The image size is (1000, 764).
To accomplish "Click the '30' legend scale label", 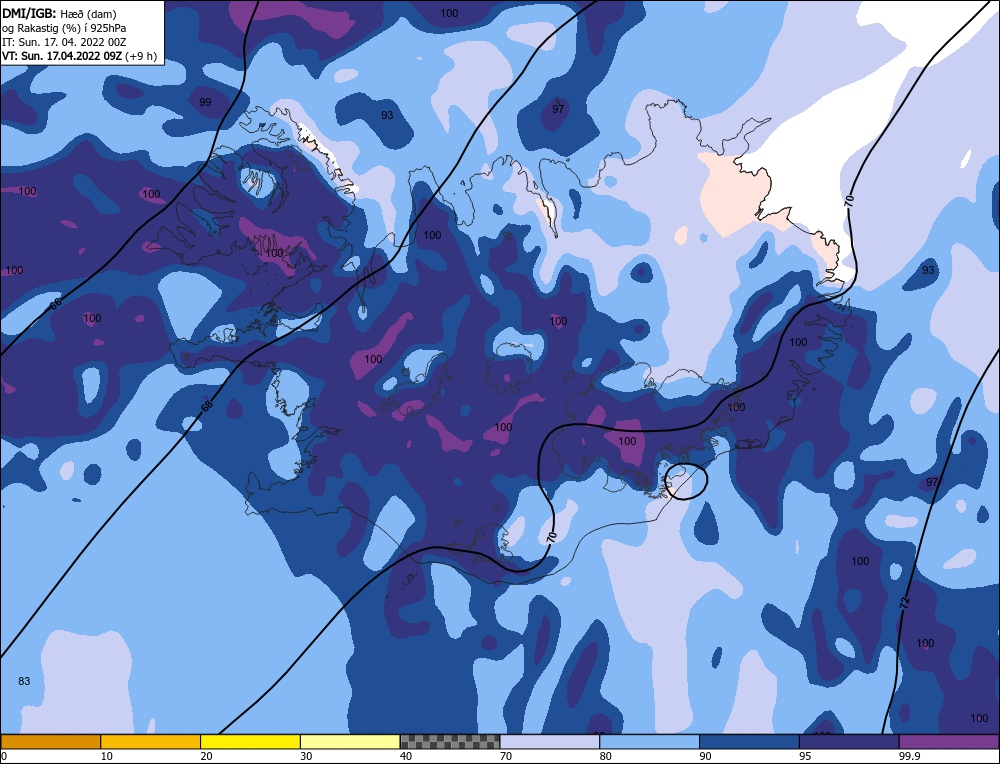I will click(x=306, y=756).
